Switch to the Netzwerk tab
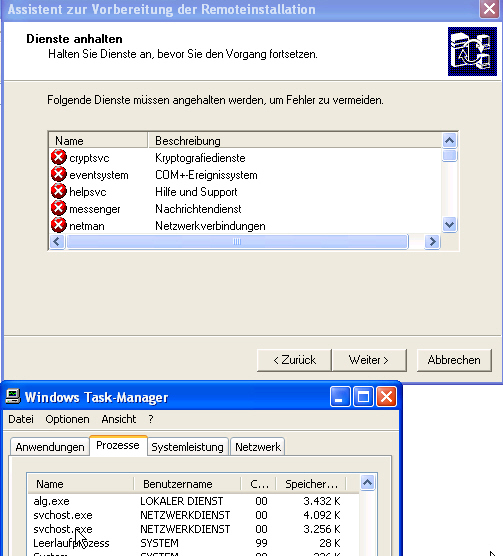503x556 pixels. click(x=258, y=447)
